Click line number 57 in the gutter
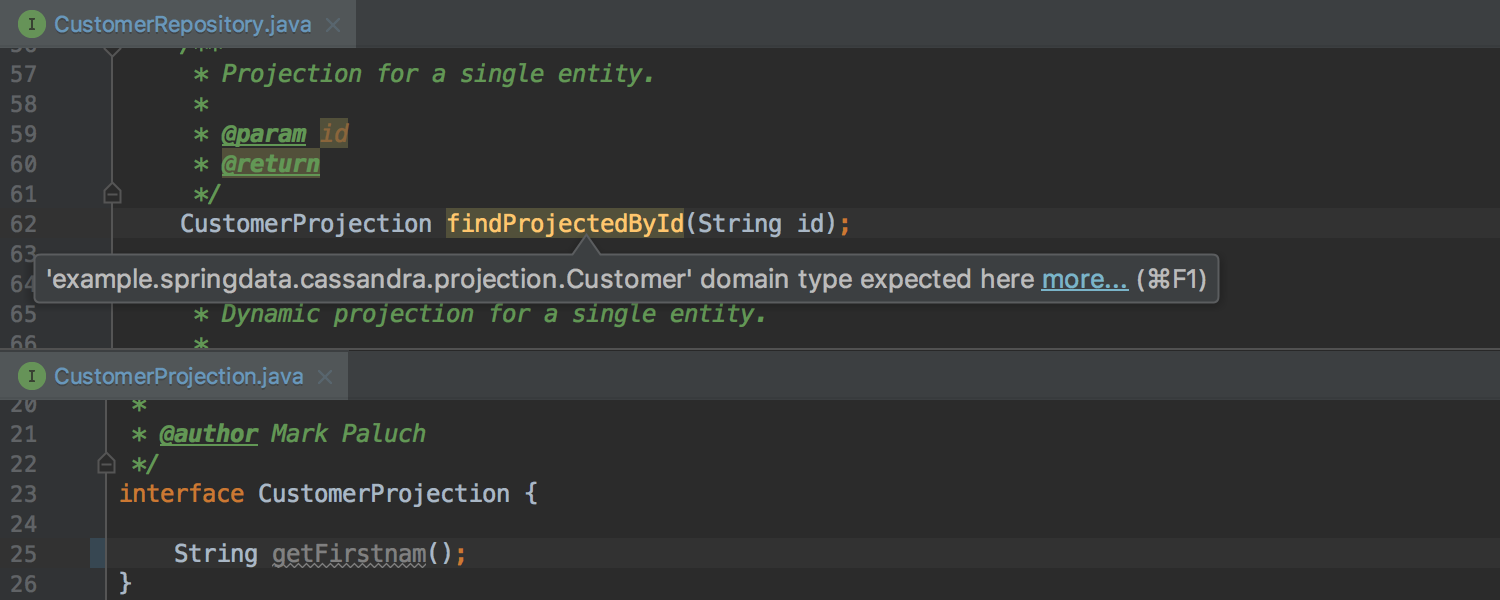 point(23,74)
